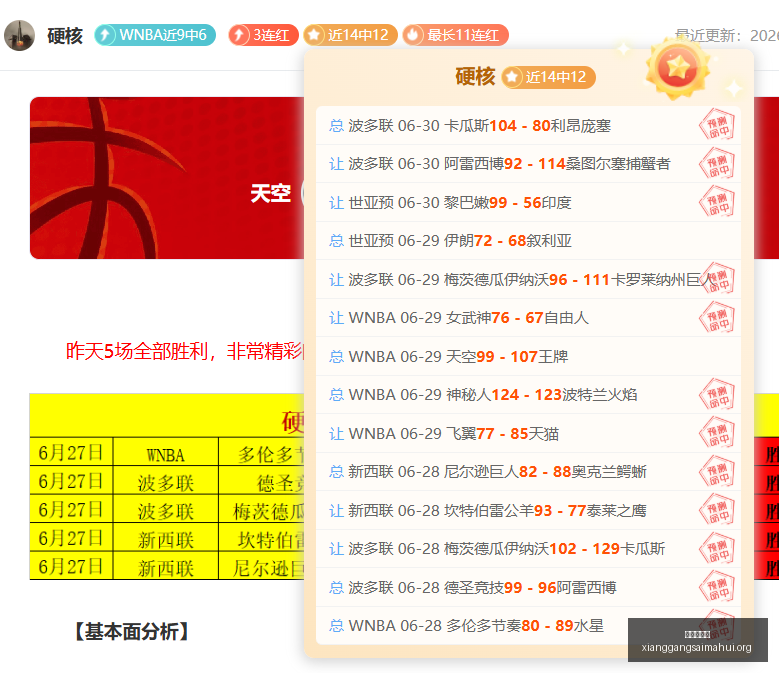Viewport: 779px width, 673px height.
Task: Click 预测命中 stamp on 阿雷西博92-114 row
Action: pos(717,164)
